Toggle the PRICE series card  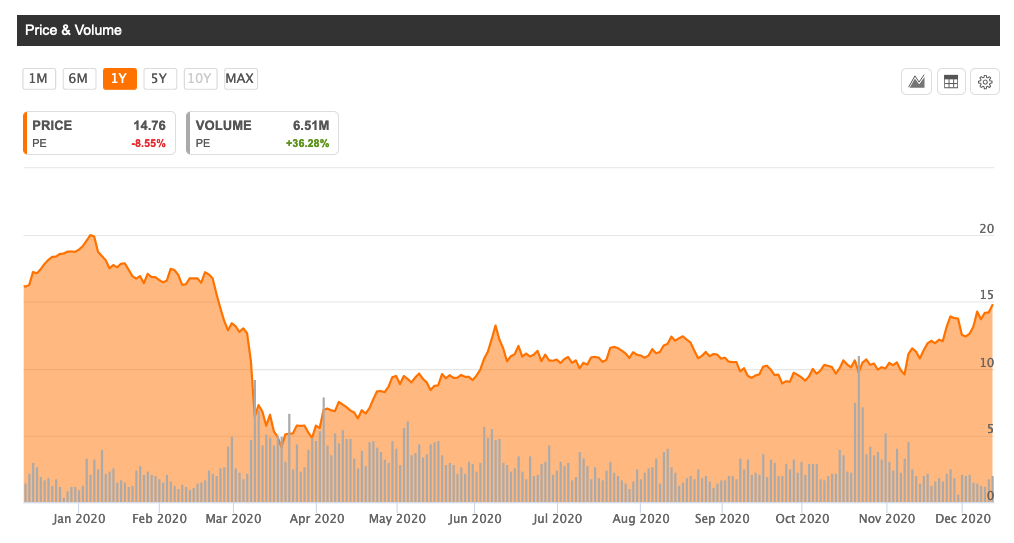(x=99, y=134)
